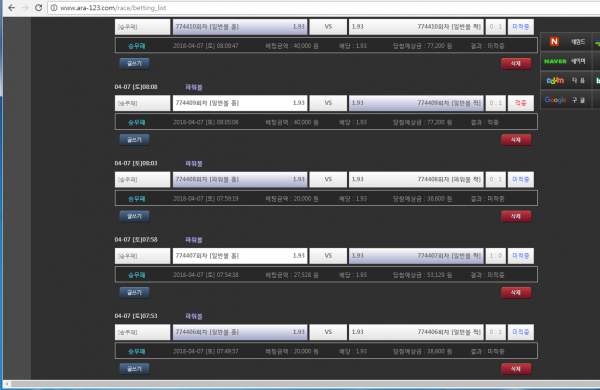Click the horizontal scrollbar left arrow
The height and width of the screenshot is (390, 600).
click(7, 383)
